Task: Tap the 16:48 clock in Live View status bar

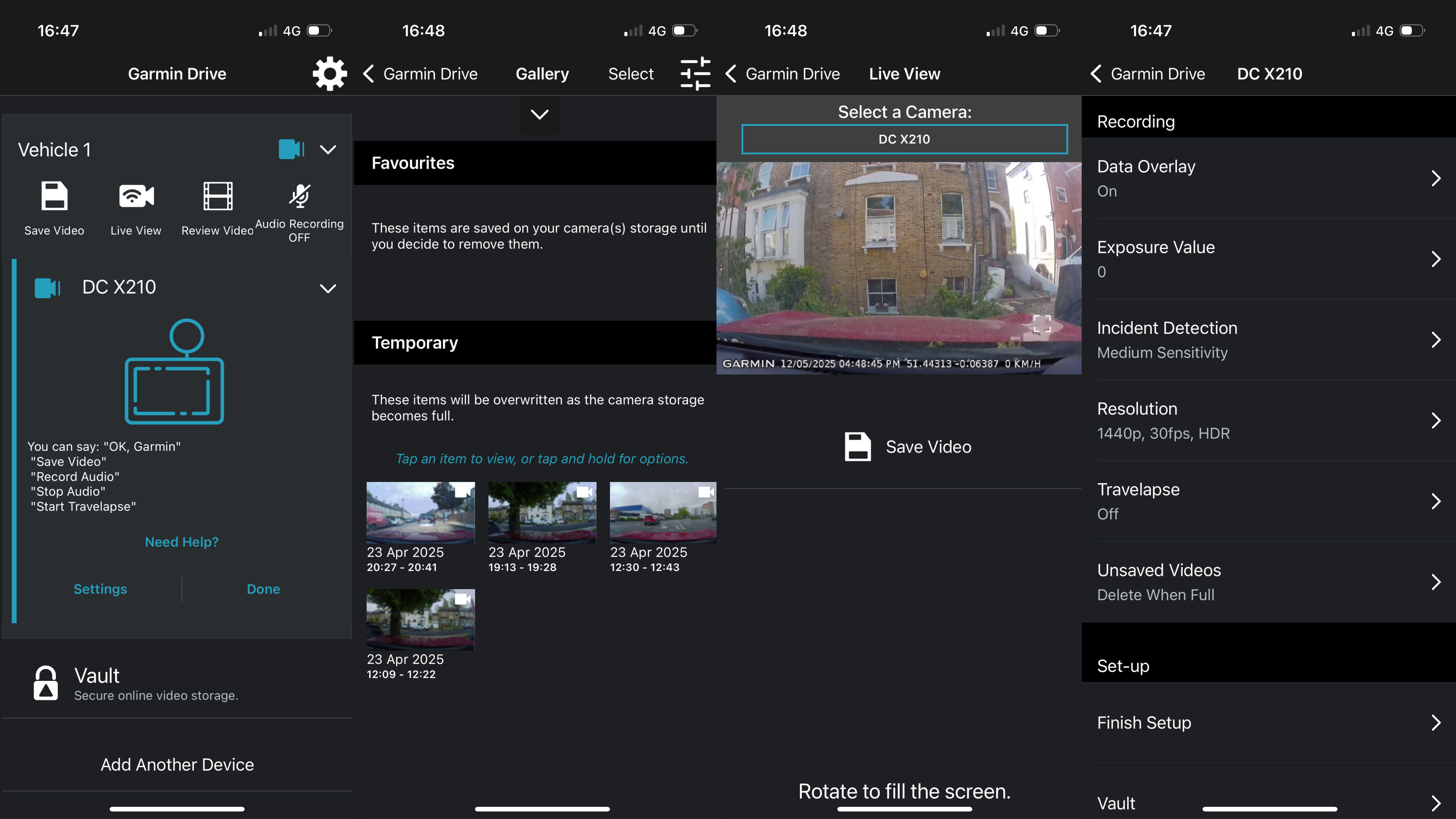Action: coord(786,31)
